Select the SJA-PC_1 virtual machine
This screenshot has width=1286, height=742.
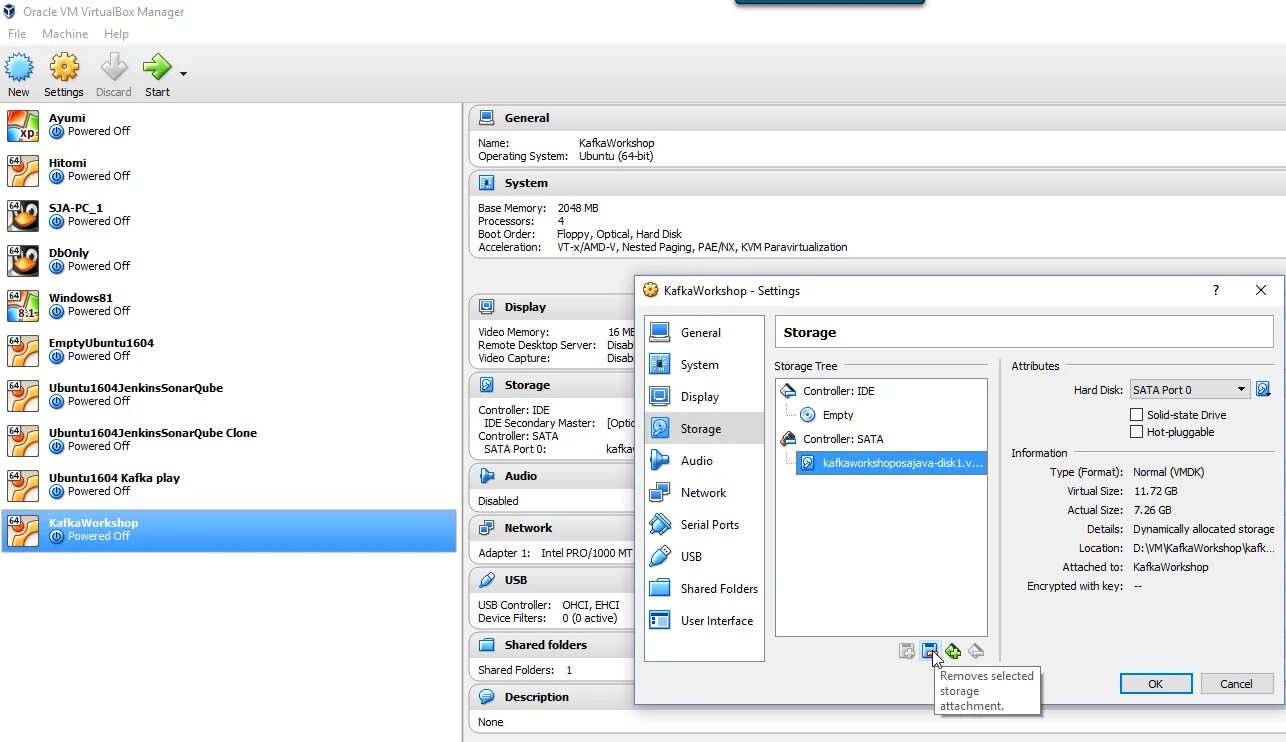(229, 215)
